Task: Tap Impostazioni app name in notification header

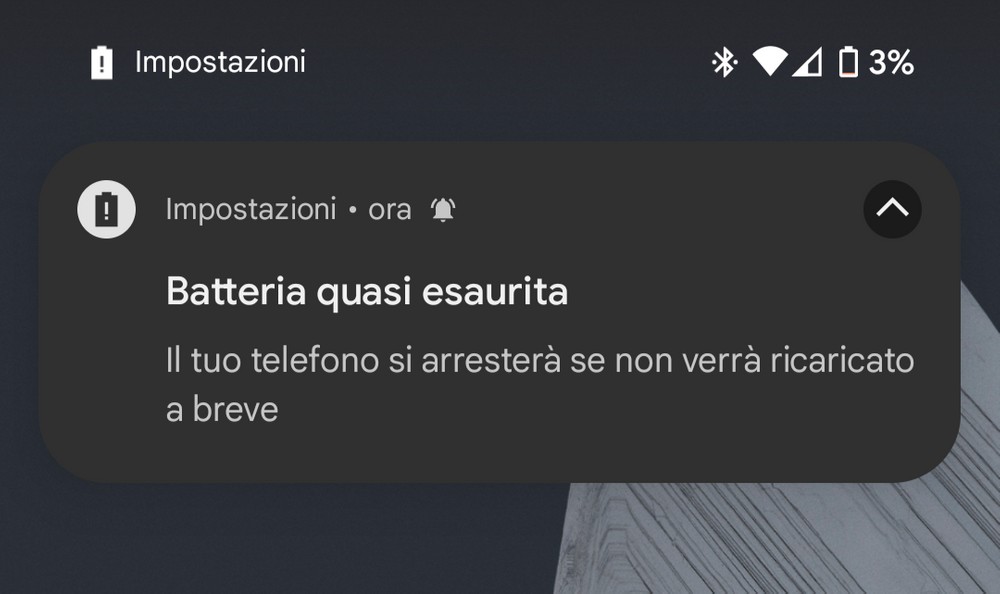Action: [x=251, y=209]
